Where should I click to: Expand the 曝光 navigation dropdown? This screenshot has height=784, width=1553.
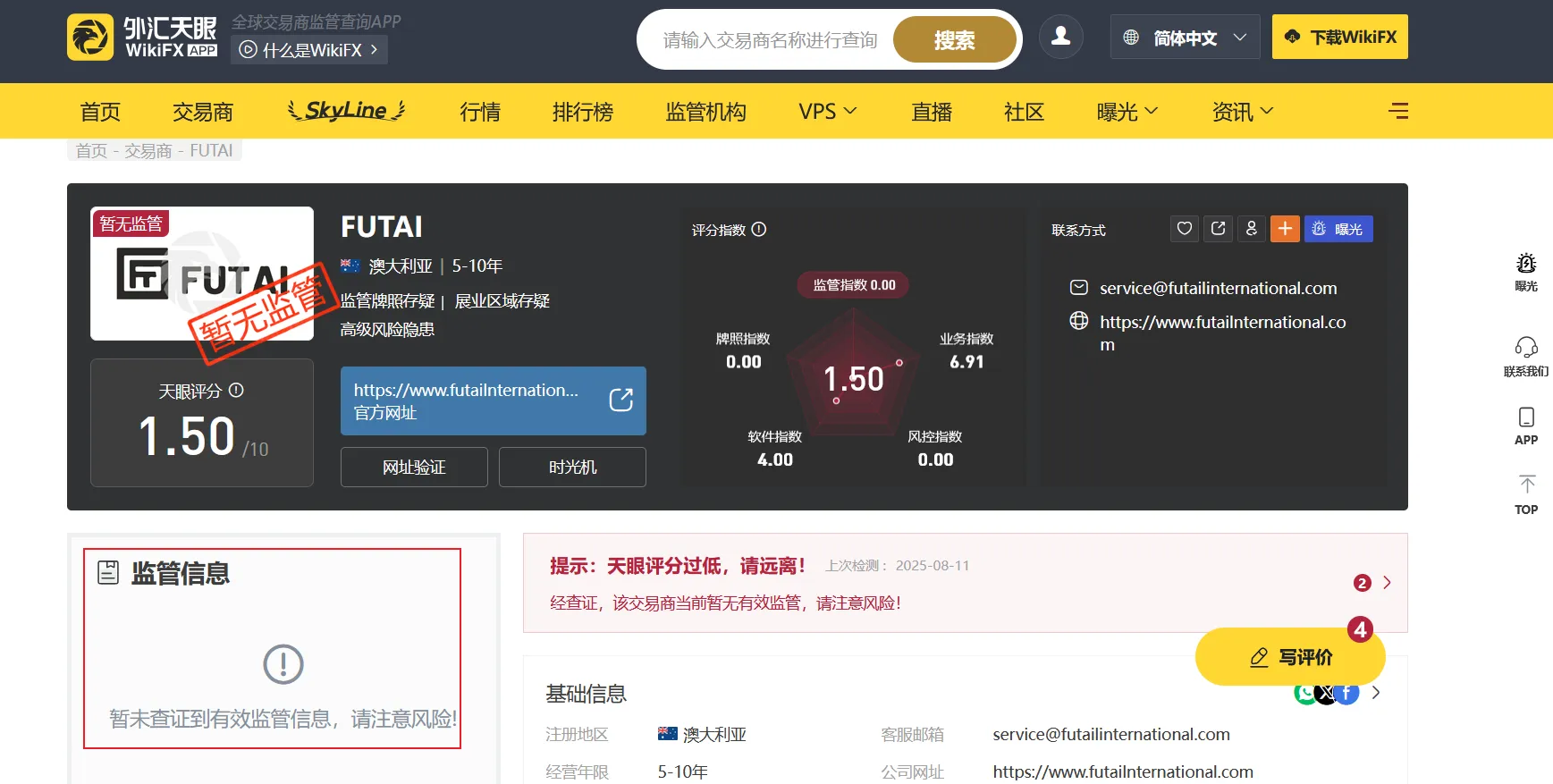click(1127, 111)
